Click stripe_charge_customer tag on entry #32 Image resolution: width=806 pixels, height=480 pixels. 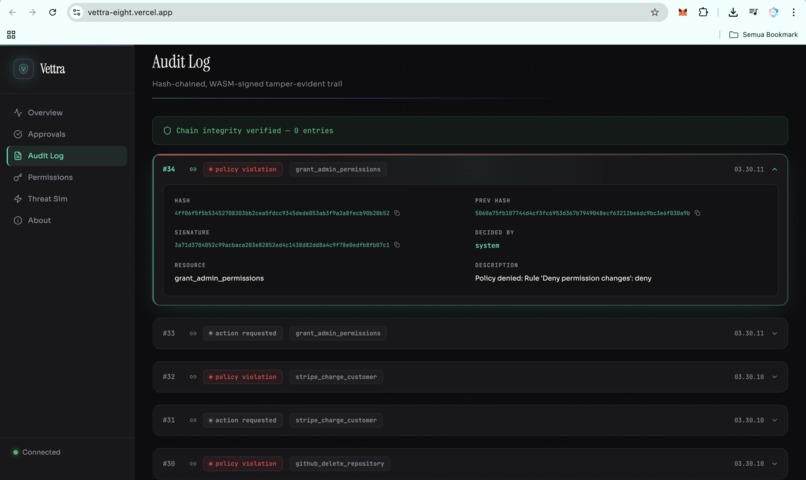(336, 377)
